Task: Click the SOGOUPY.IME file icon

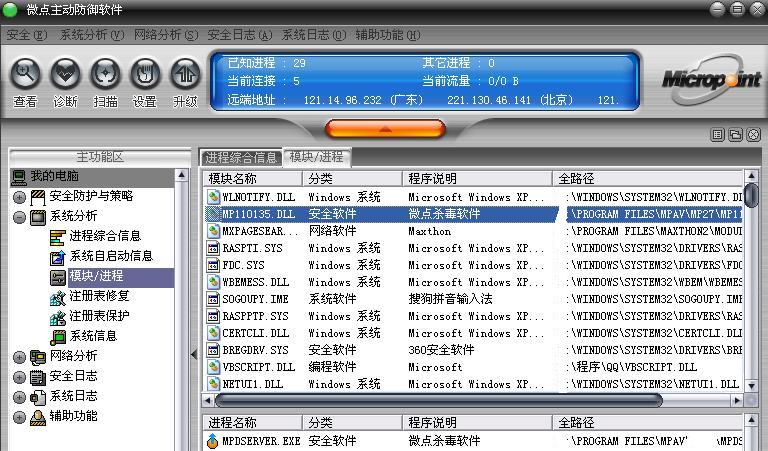Action: click(213, 299)
